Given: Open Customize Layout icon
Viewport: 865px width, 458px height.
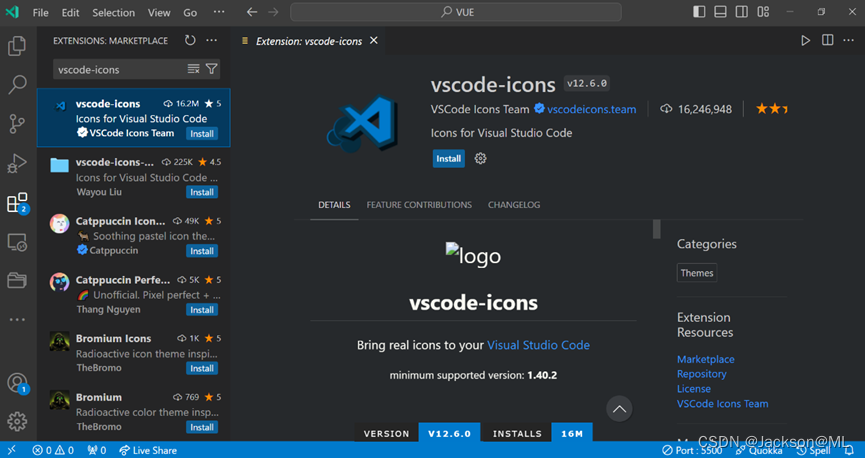Looking at the screenshot, I should [763, 12].
